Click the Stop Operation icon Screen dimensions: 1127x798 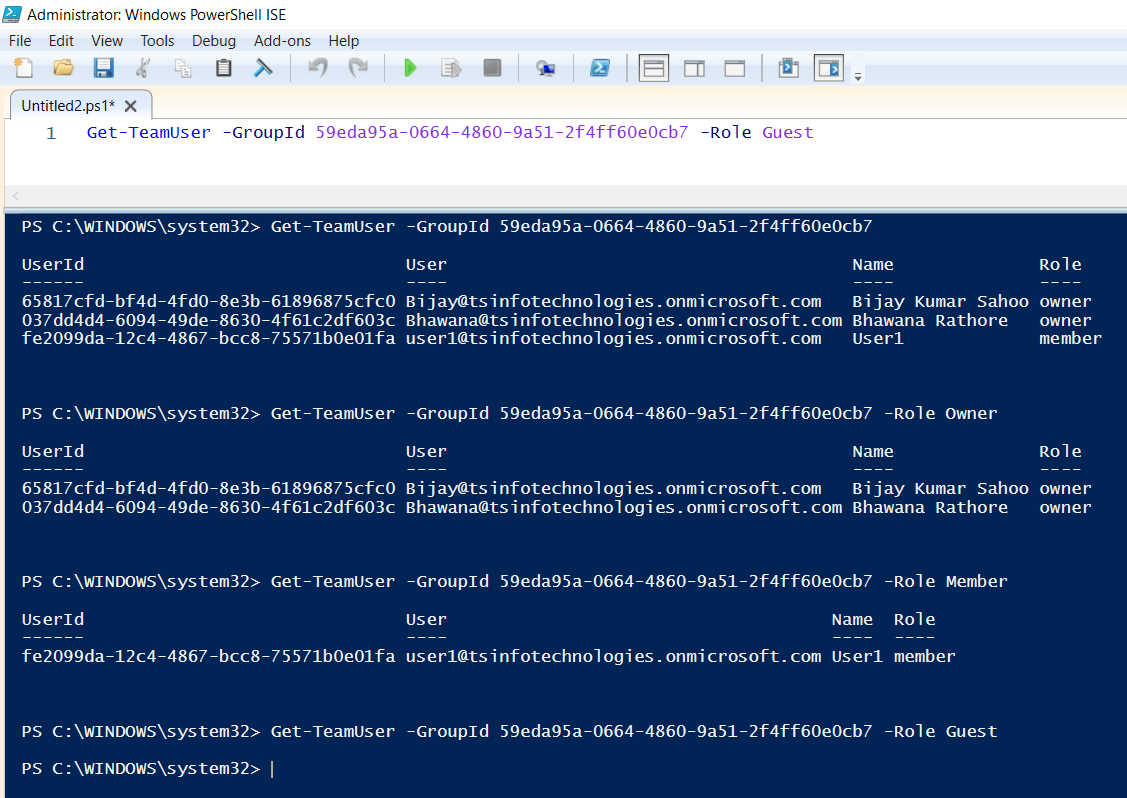pos(491,68)
